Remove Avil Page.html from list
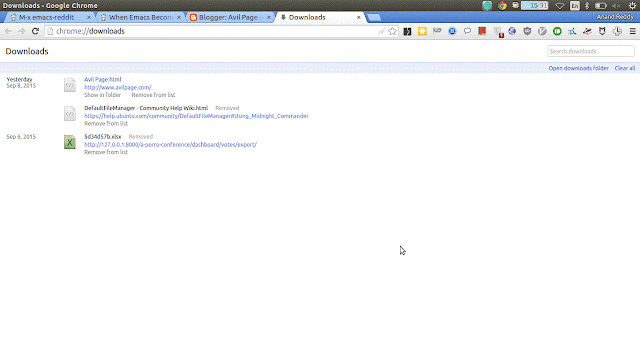This screenshot has height=360, width=640. click(153, 95)
